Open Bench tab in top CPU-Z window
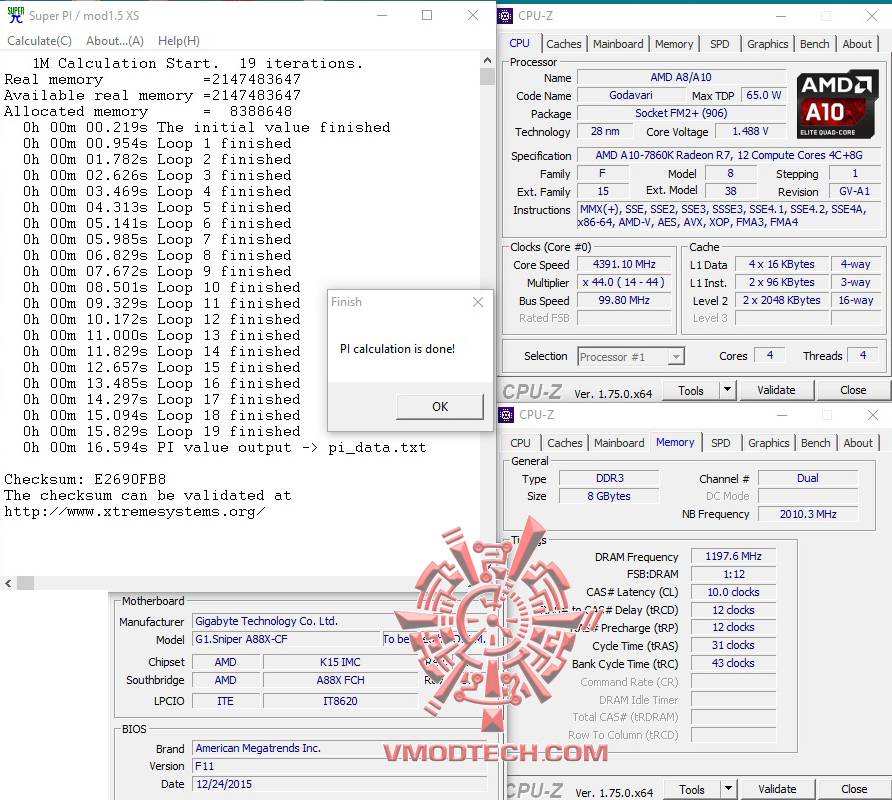Image resolution: width=892 pixels, height=800 pixels. click(814, 44)
